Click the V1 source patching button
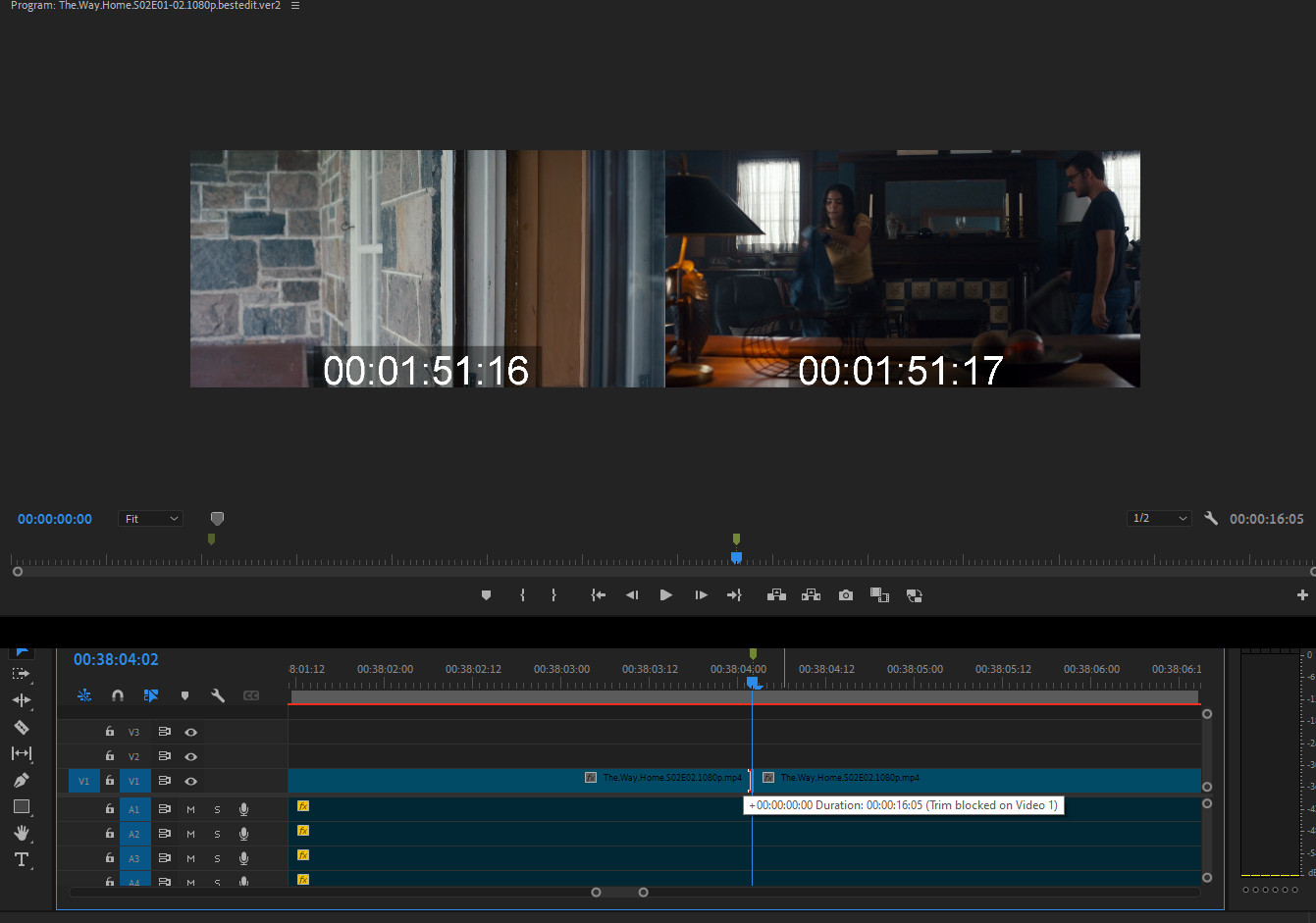The height and width of the screenshot is (923, 1316). (x=83, y=781)
